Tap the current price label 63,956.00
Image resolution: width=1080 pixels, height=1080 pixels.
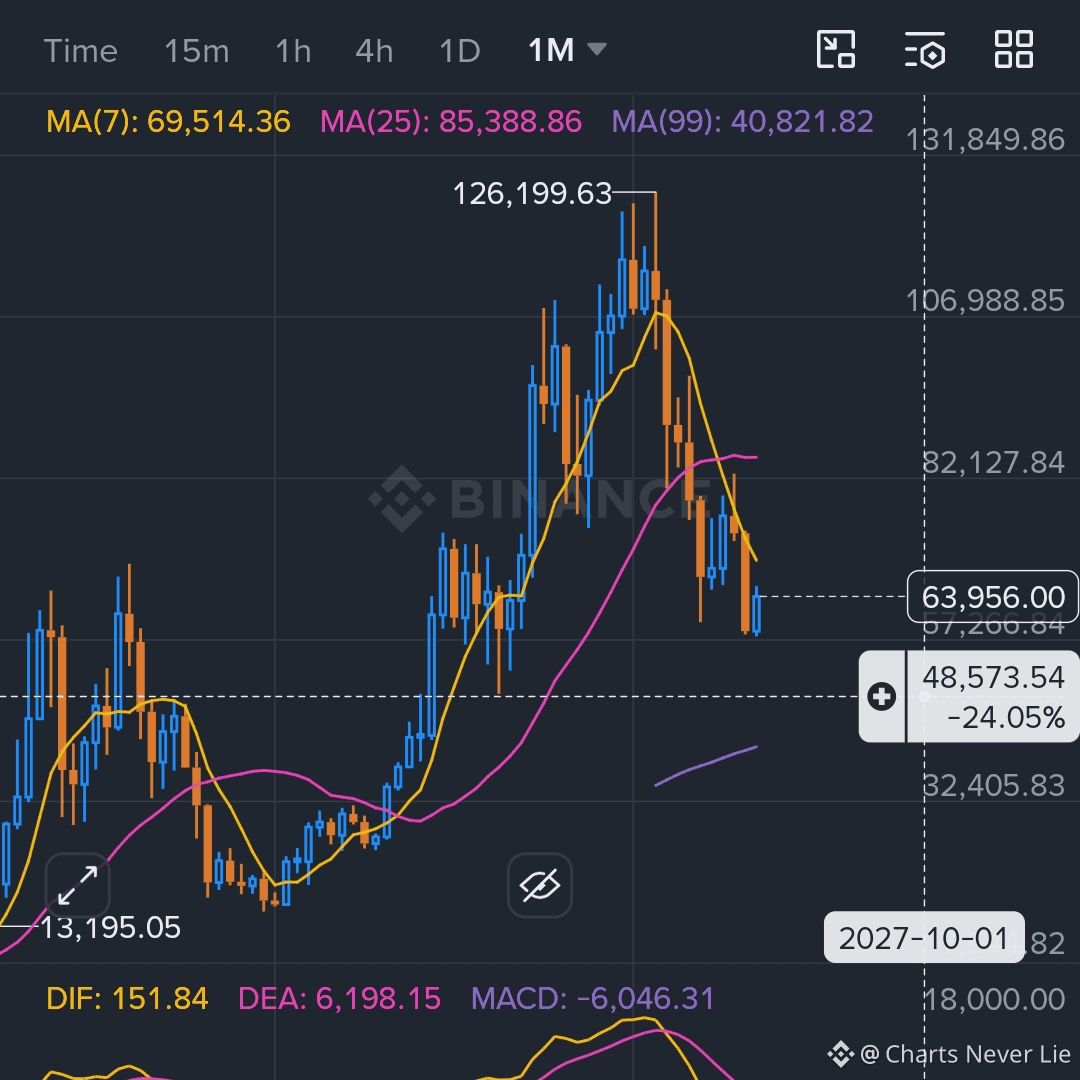993,596
